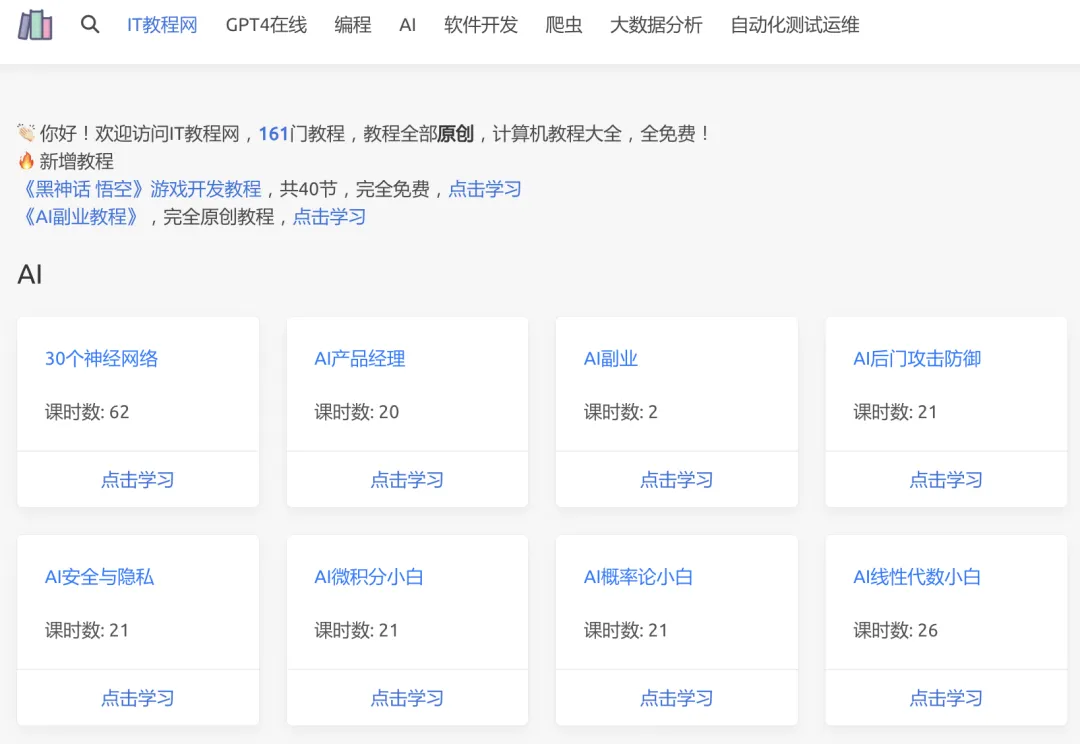Click the fire emoji icon beside 新增教程
Image resolution: width=1080 pixels, height=744 pixels.
pos(26,161)
